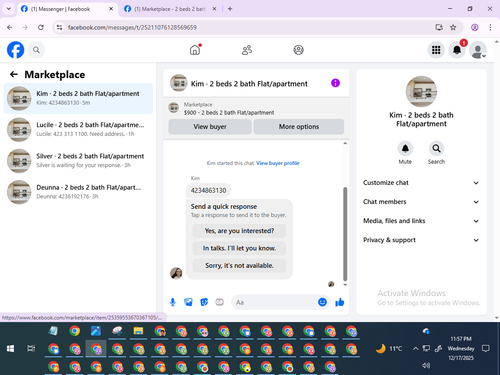The height and width of the screenshot is (375, 500).
Task: Choose a GIF icon in composer
Action: tap(219, 302)
